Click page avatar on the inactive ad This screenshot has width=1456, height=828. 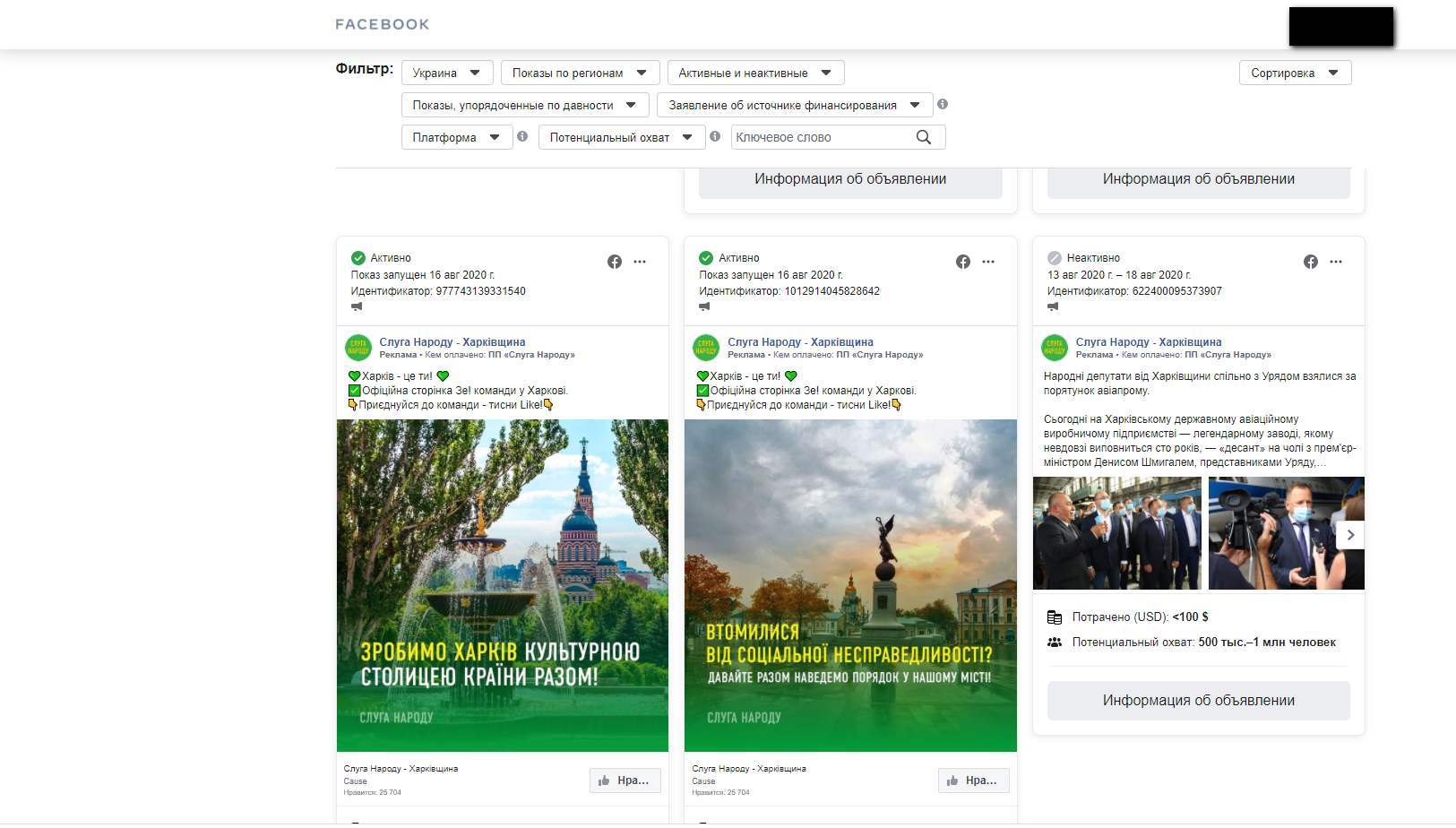tap(1055, 348)
